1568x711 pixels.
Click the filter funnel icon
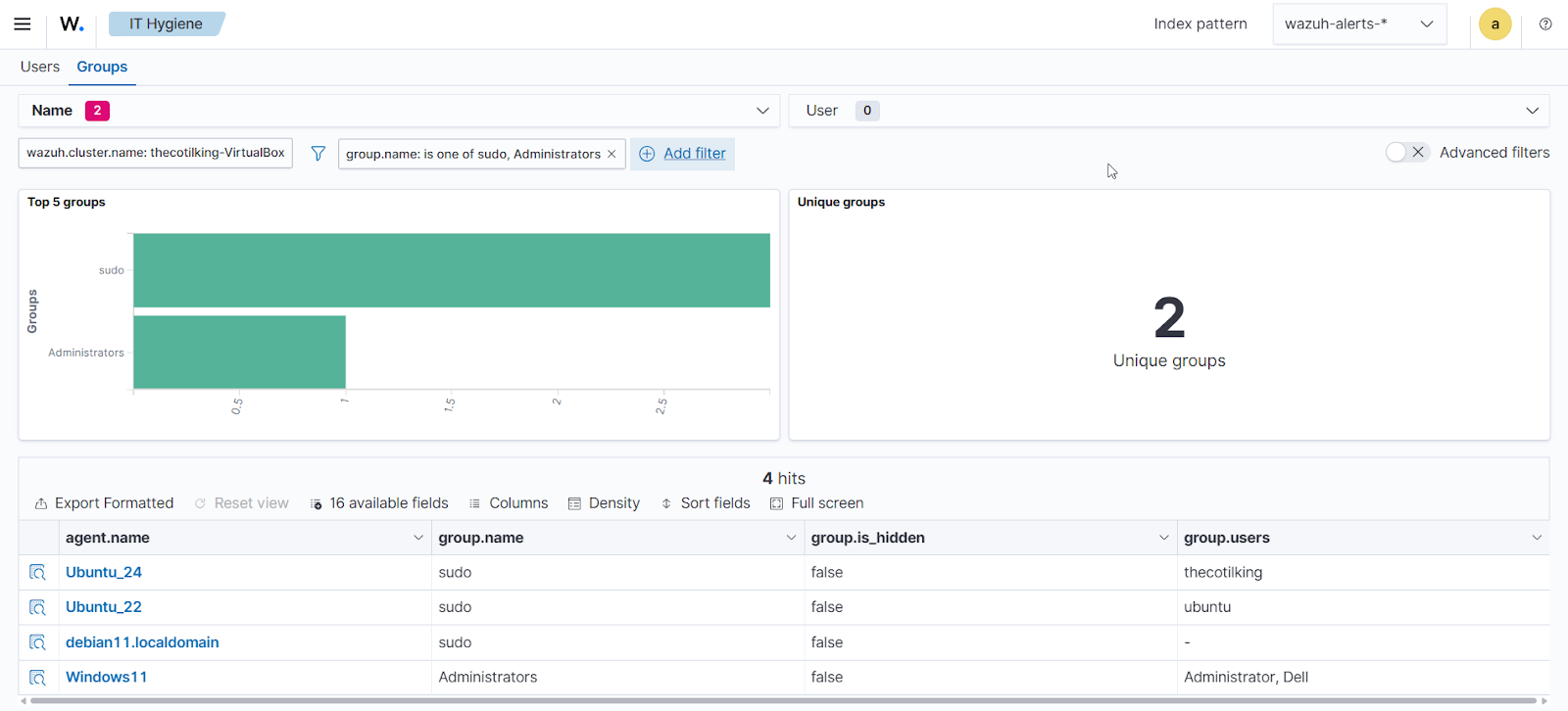pos(318,154)
